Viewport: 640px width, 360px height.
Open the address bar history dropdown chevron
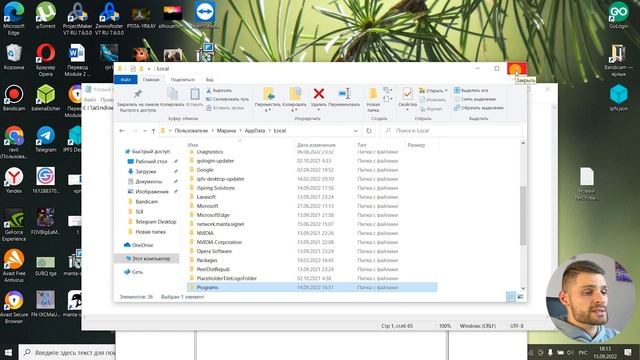(356, 131)
